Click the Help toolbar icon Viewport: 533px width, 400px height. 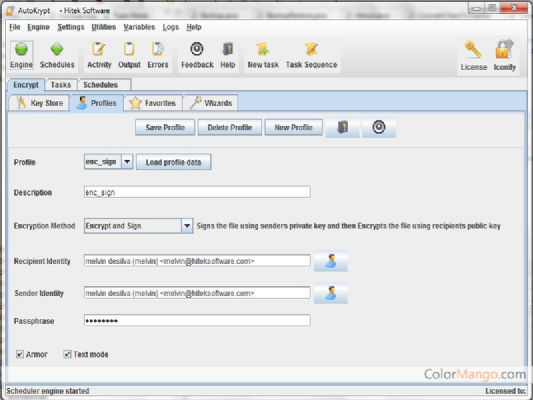tap(228, 55)
